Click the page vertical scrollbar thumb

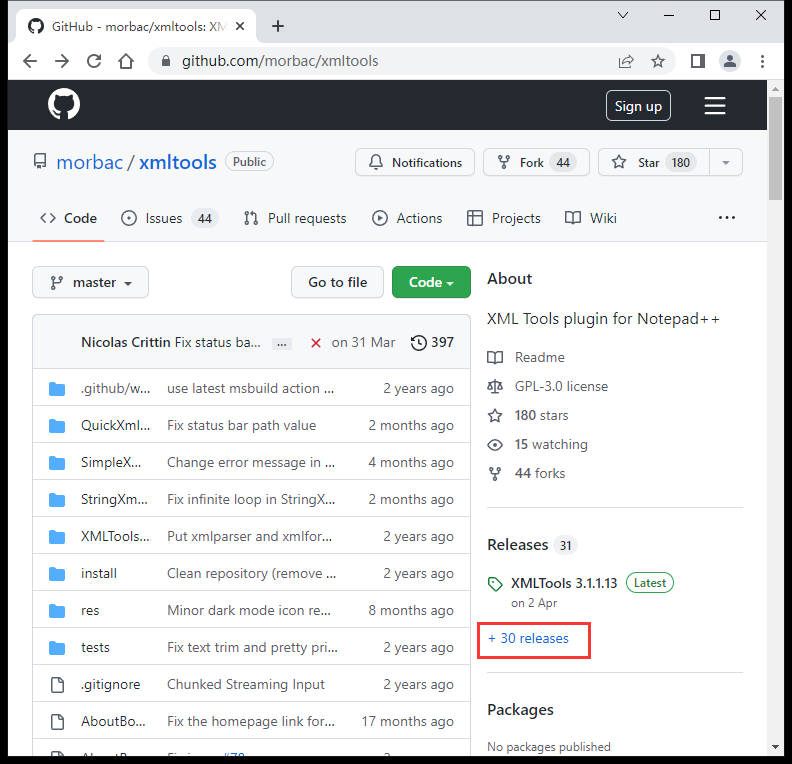tap(775, 148)
